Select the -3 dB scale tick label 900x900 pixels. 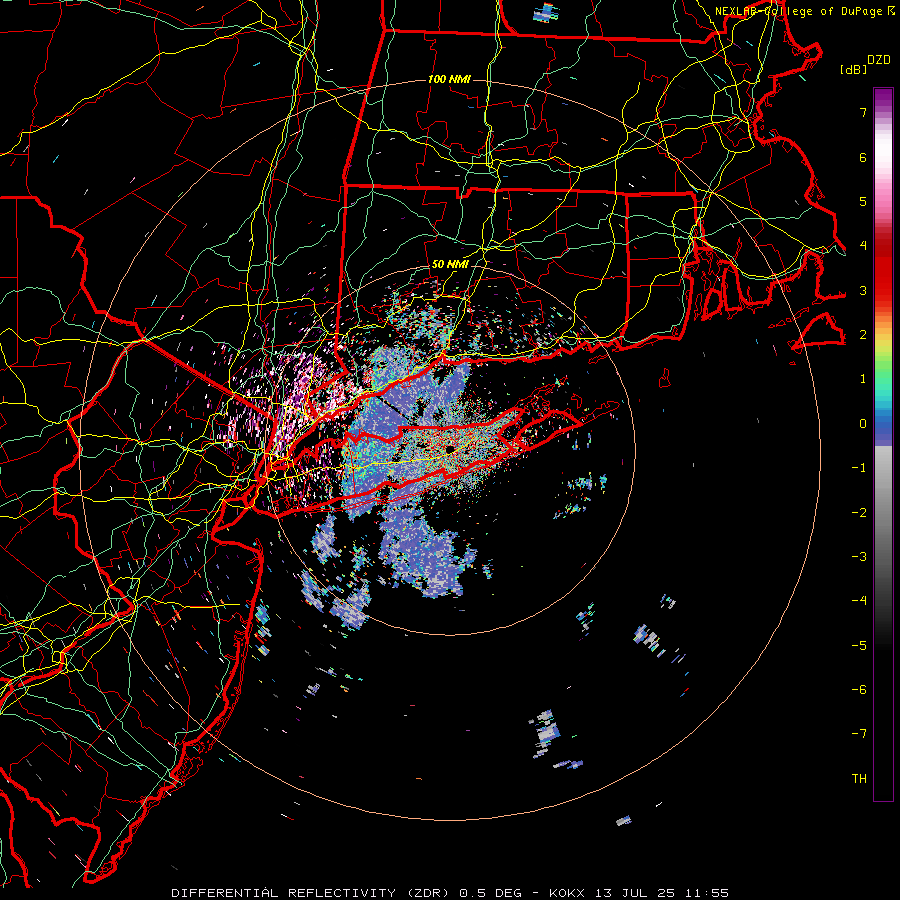click(x=859, y=557)
